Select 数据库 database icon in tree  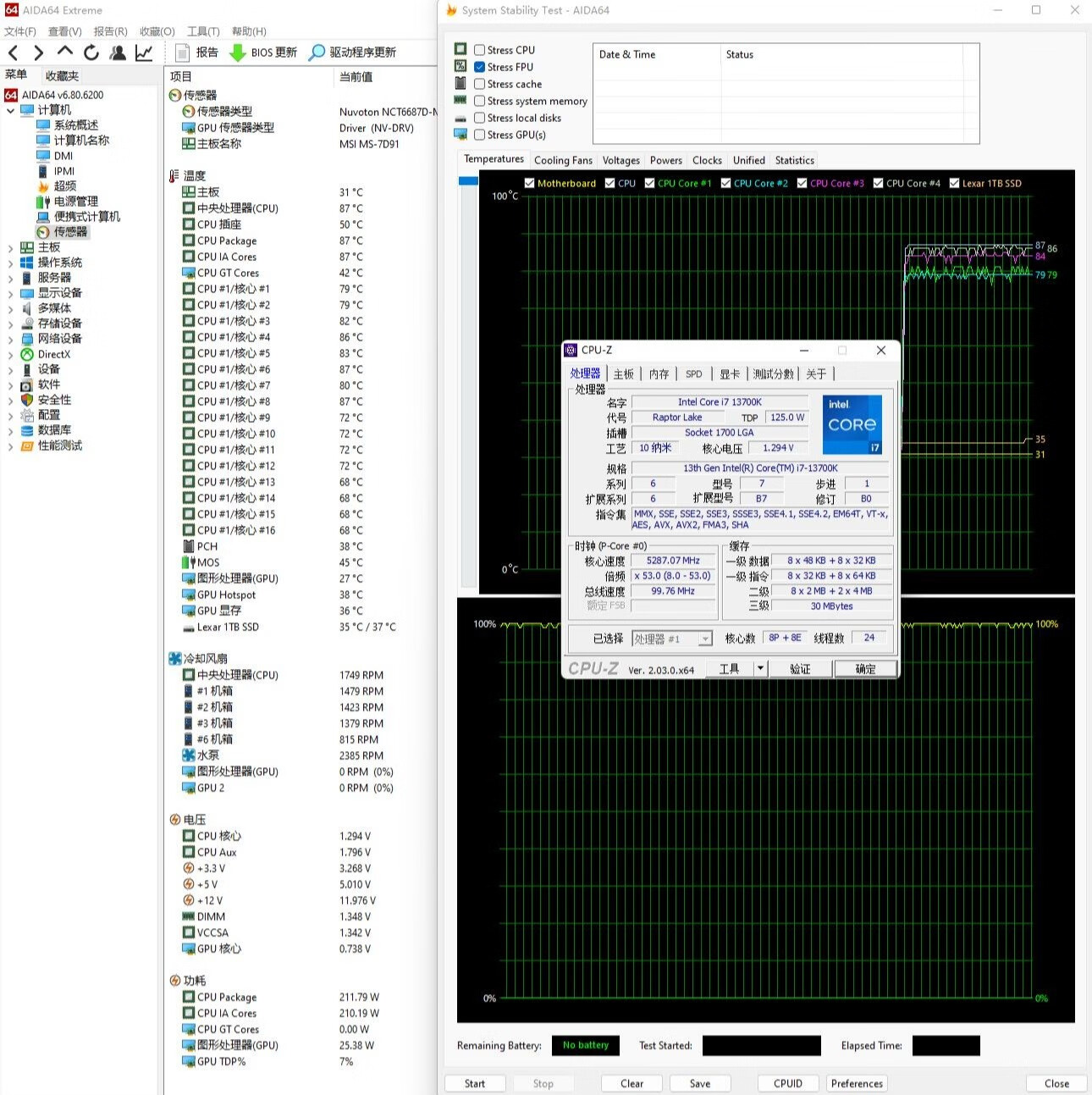click(x=27, y=430)
